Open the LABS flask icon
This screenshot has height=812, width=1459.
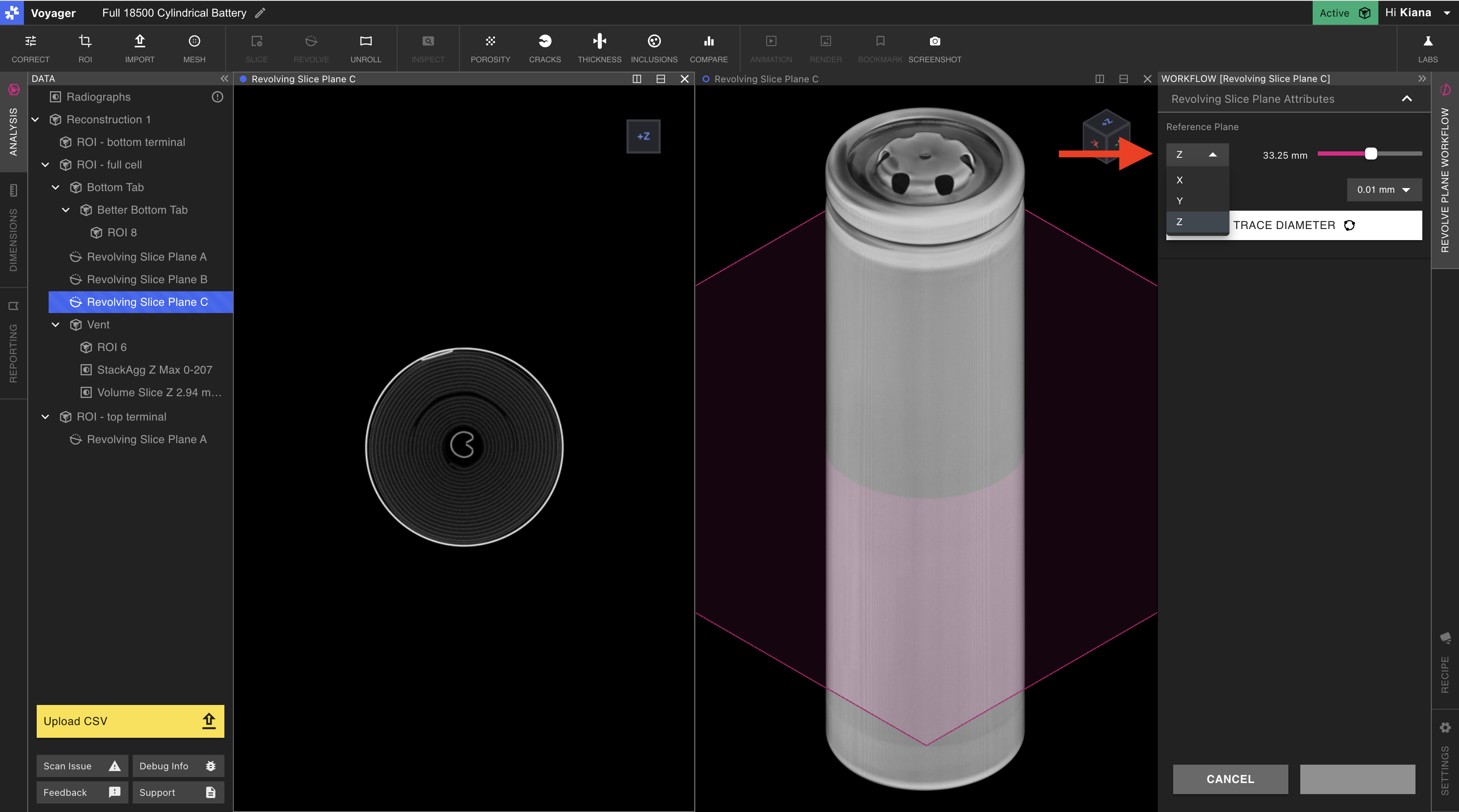click(1428, 49)
